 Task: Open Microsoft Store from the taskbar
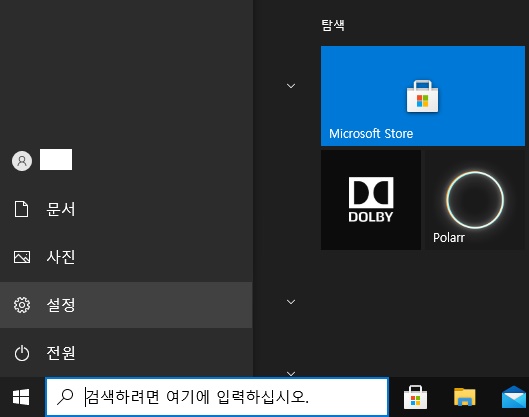[x=415, y=397]
